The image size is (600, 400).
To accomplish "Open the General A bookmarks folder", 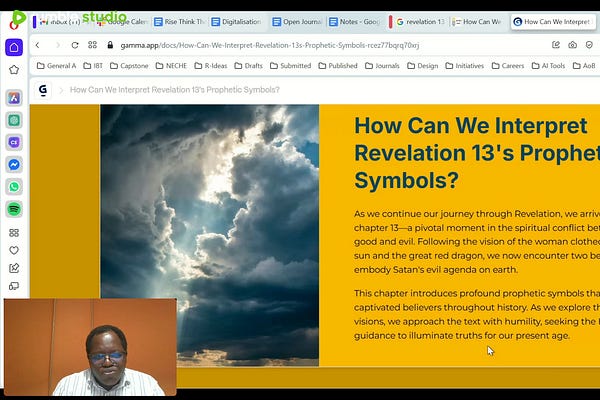I will 56,66.
